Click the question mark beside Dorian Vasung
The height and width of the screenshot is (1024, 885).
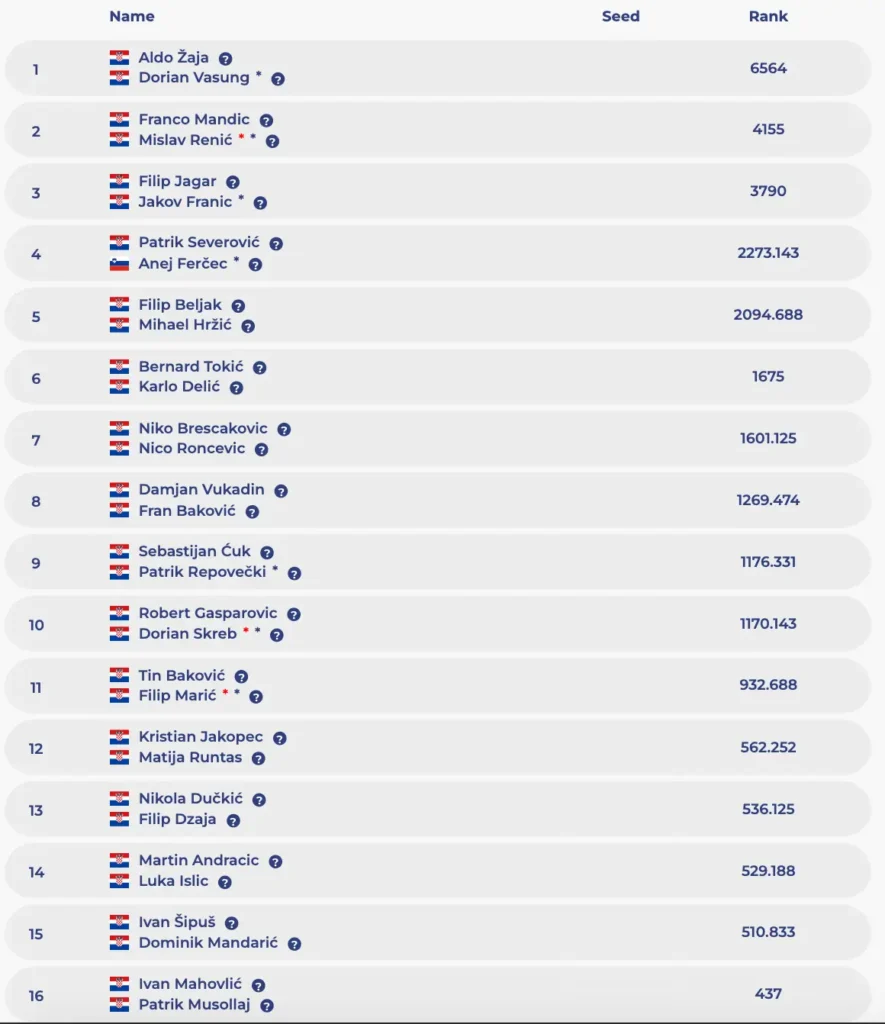coord(278,79)
